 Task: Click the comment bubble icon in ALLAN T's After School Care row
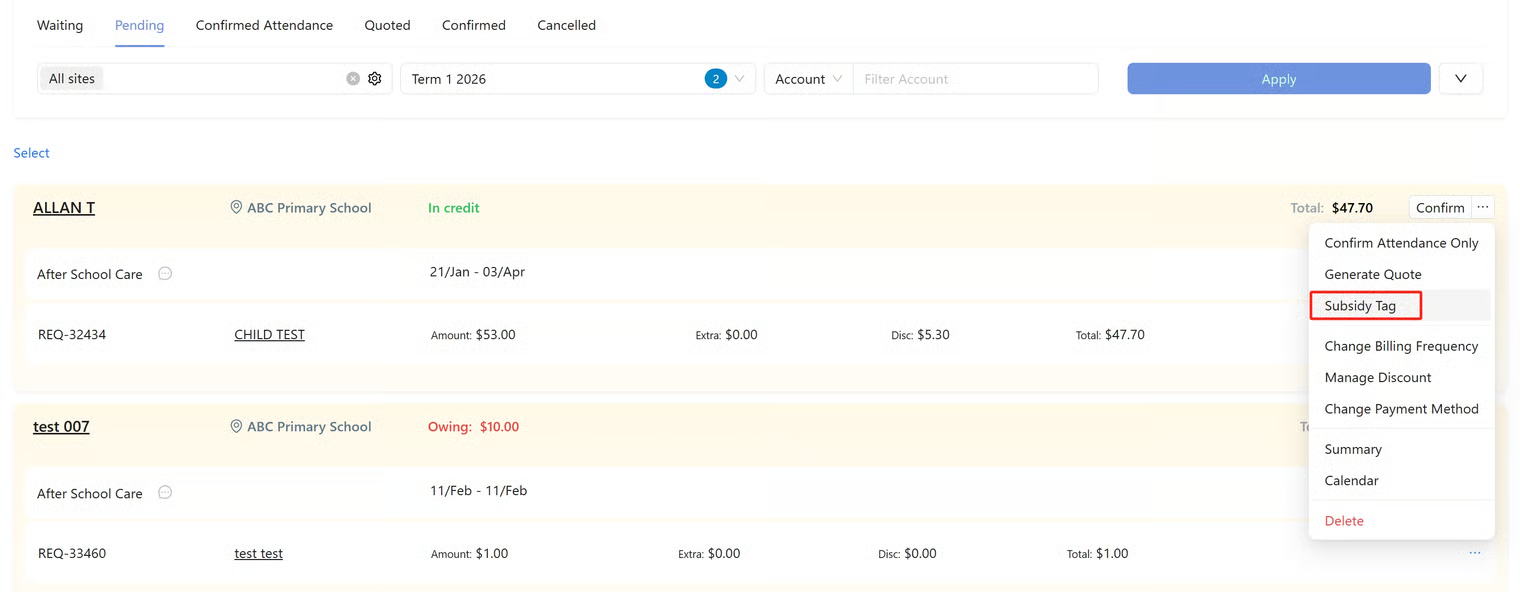(165, 274)
